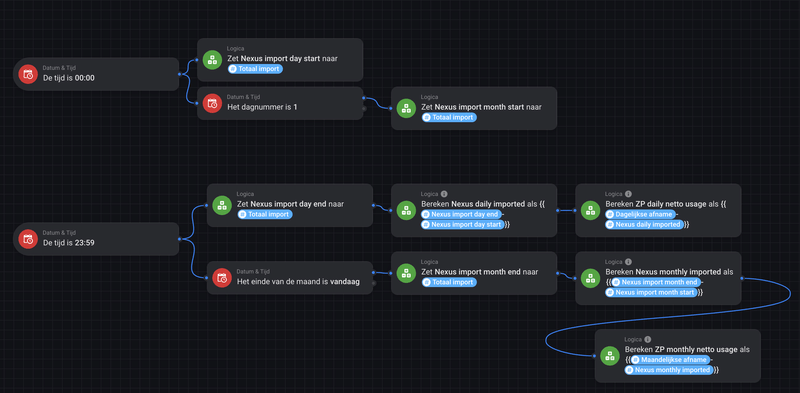The height and width of the screenshot is (393, 800).
Task: Click the 'Zet Nexus import day end naar' card
Action: pyautogui.click(x=290, y=205)
